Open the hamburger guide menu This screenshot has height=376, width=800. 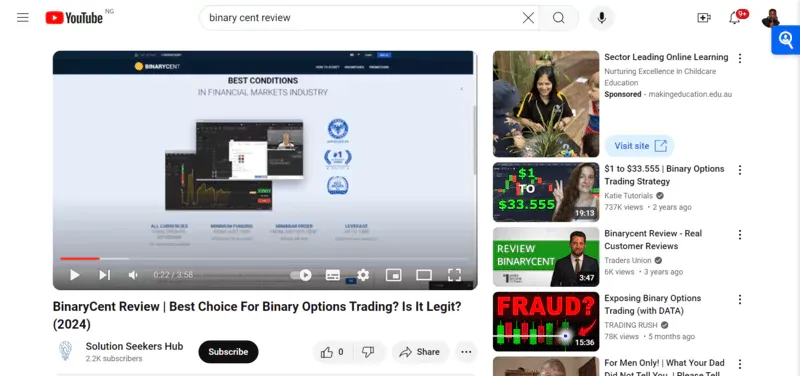22,18
